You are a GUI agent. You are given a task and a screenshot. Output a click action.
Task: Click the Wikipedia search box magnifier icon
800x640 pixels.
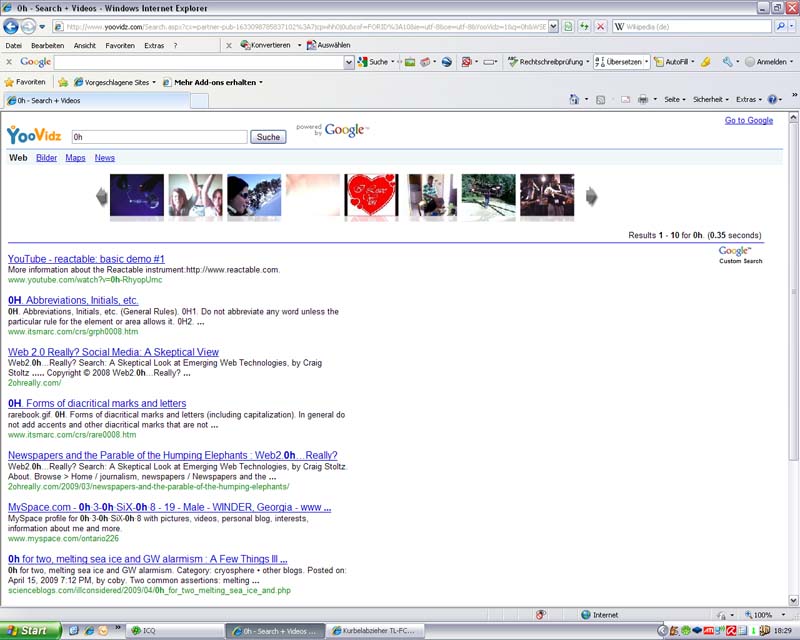pos(781,27)
